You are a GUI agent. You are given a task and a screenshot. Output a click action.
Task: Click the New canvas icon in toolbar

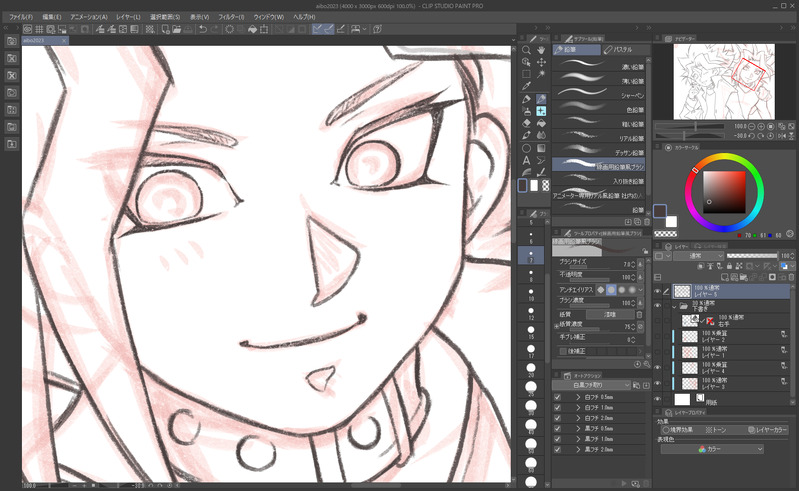click(165, 29)
